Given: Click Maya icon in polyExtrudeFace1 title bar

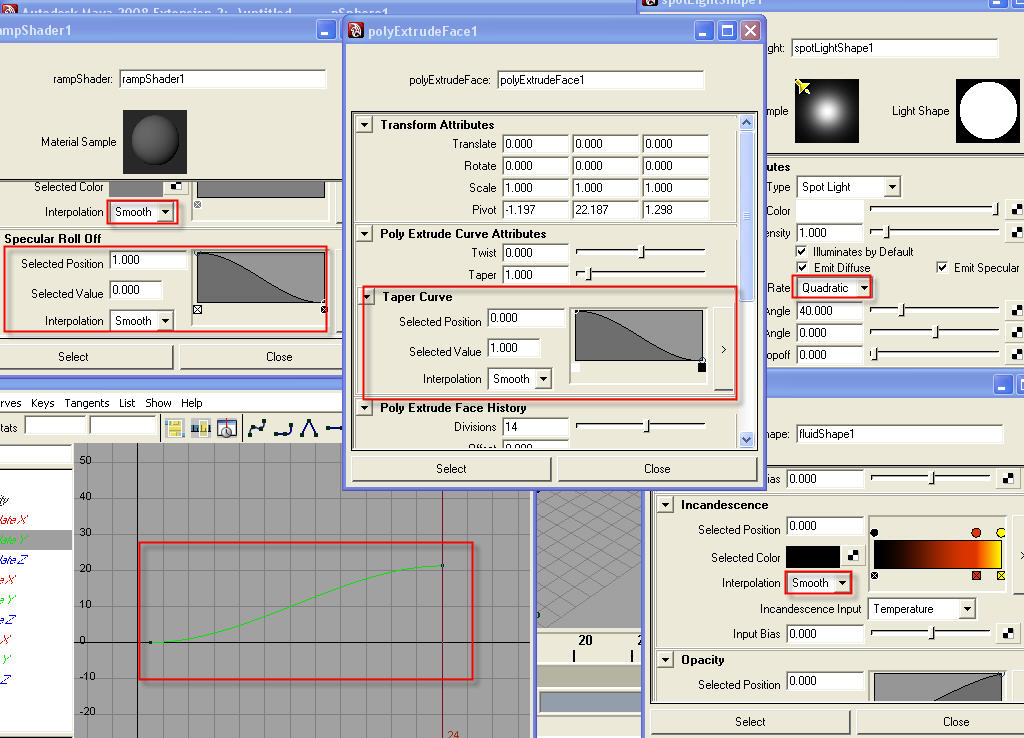Looking at the screenshot, I should coord(355,31).
